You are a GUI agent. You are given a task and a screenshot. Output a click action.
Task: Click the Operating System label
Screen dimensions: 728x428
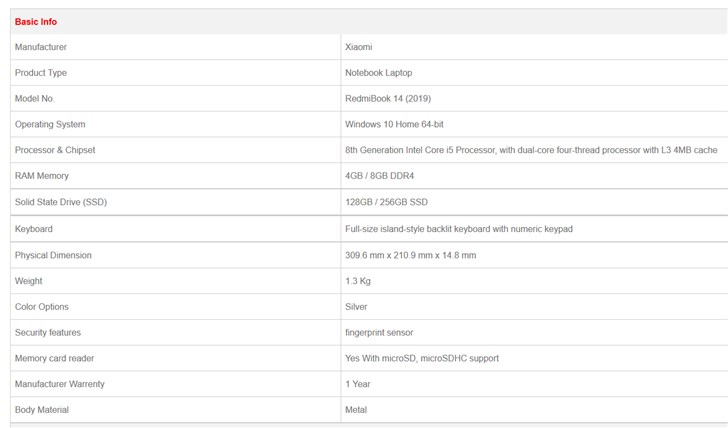click(x=50, y=125)
